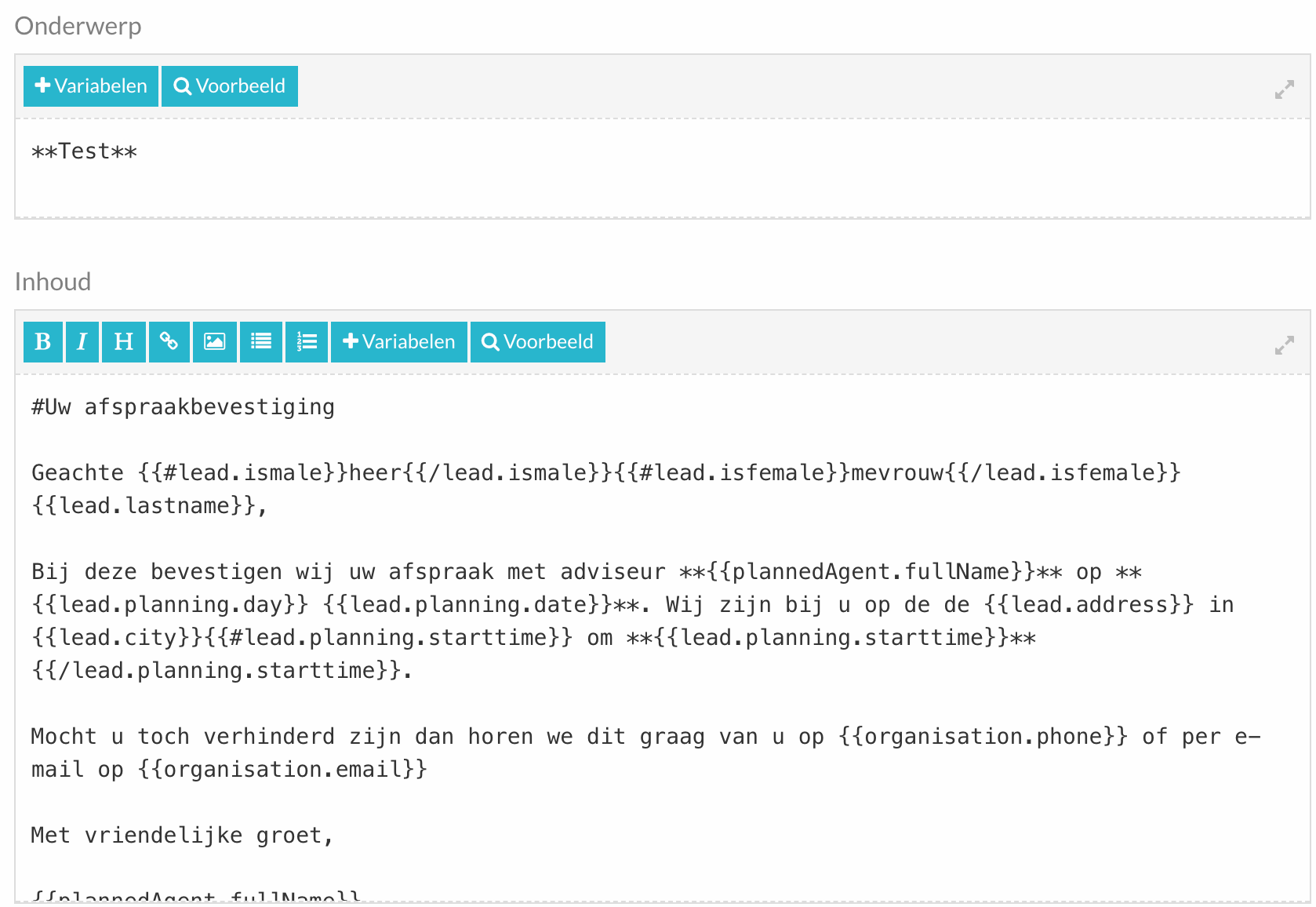The width and height of the screenshot is (1316, 907).
Task: Click on '{{/lead.planning.starttime}}.' line
Action: tap(222, 671)
